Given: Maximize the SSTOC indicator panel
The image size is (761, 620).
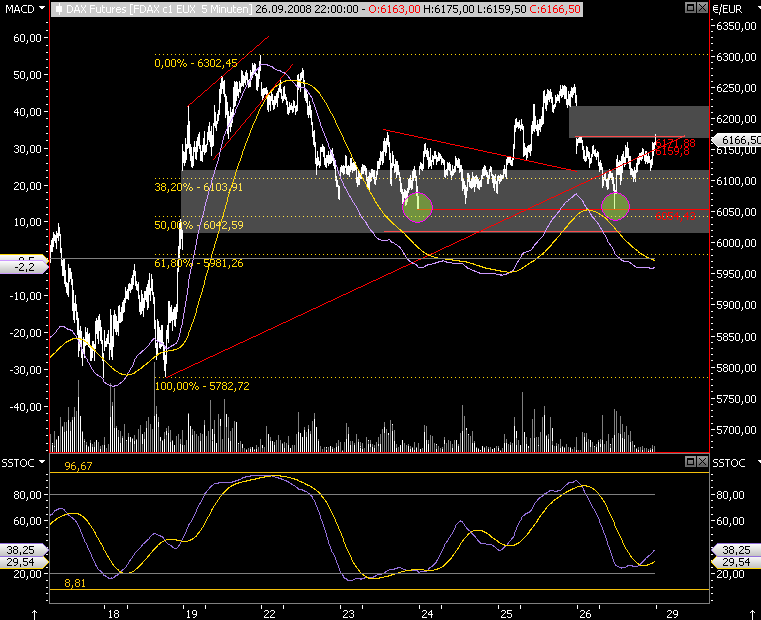Looking at the screenshot, I should [690, 461].
